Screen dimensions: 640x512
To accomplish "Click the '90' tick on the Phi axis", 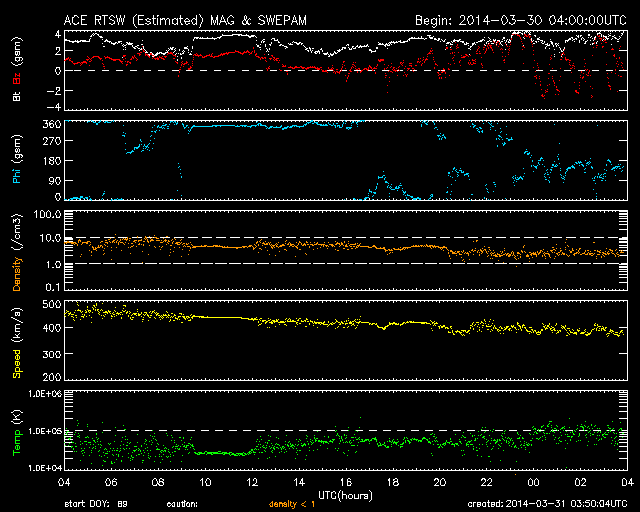I will click(55, 180).
